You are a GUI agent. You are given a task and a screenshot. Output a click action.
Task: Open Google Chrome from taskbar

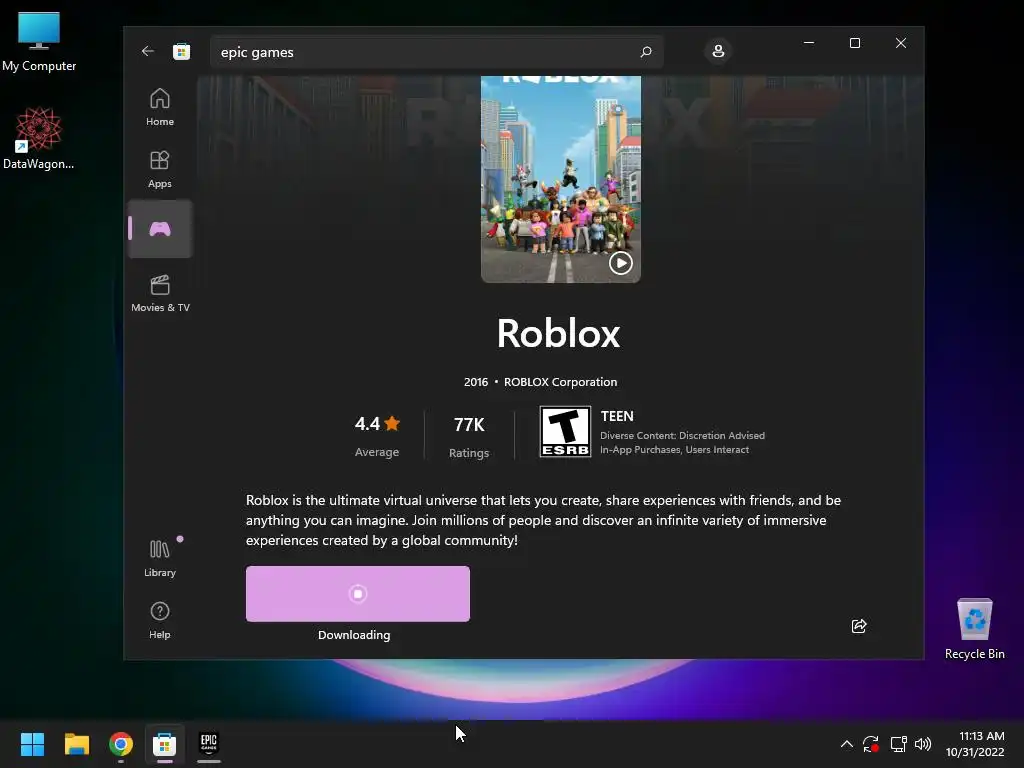tap(121, 744)
